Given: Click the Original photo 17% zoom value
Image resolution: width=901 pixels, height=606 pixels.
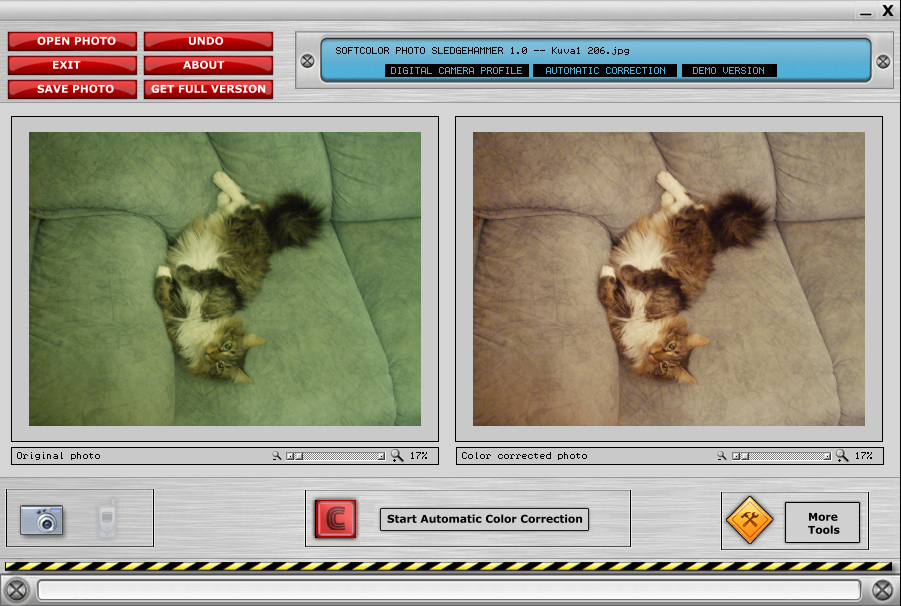Looking at the screenshot, I should click(418, 456).
